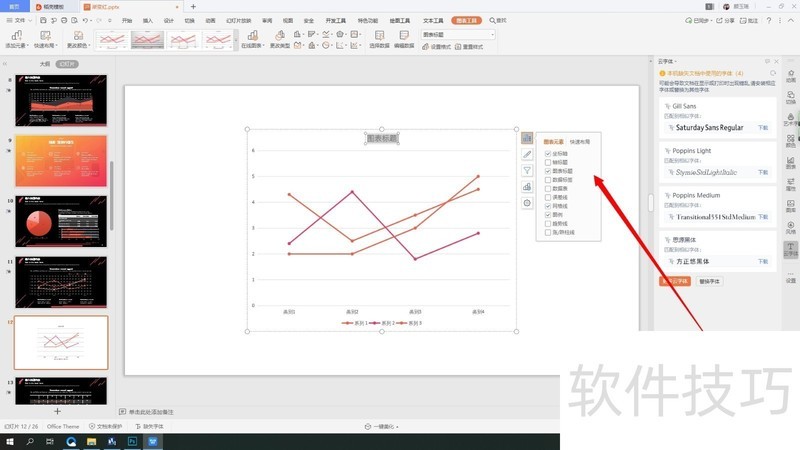
Task: Download the Saturday Sans Regular font
Action: pyautogui.click(x=763, y=128)
